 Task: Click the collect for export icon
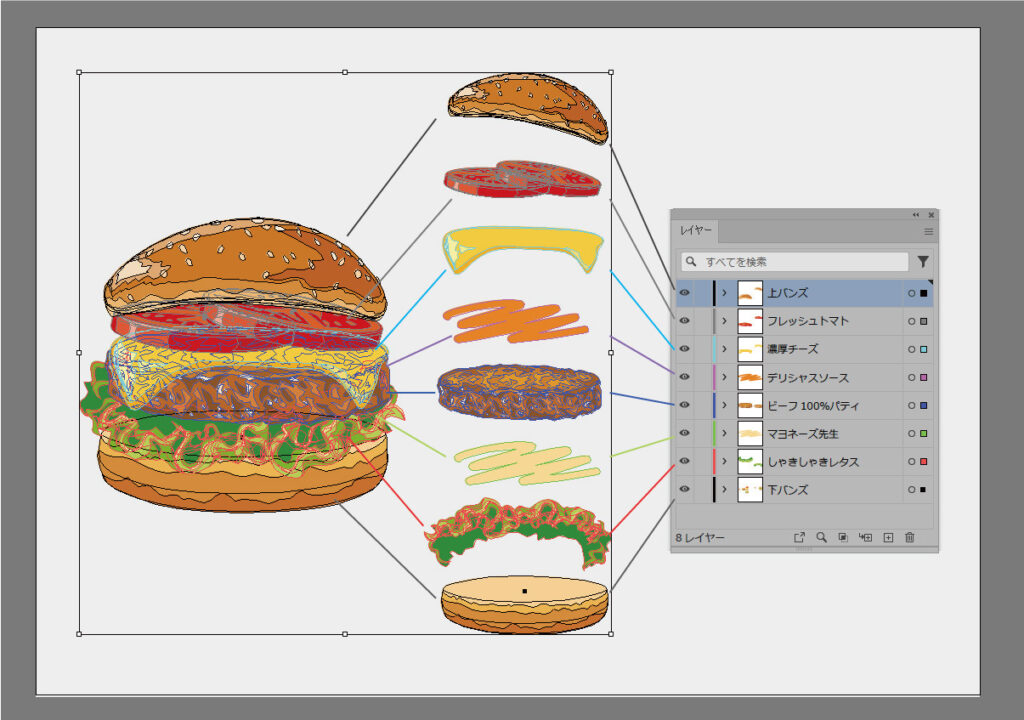pyautogui.click(x=799, y=537)
